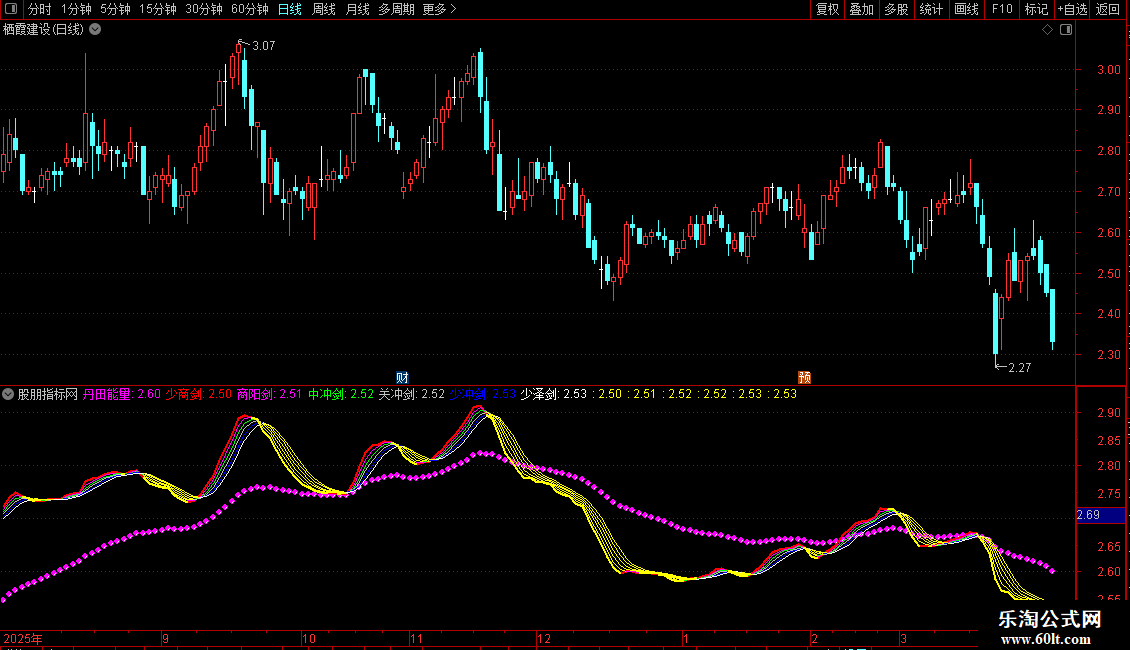The image size is (1130, 650).
Task: Open the 多周期 multi-period view
Action: 396,10
